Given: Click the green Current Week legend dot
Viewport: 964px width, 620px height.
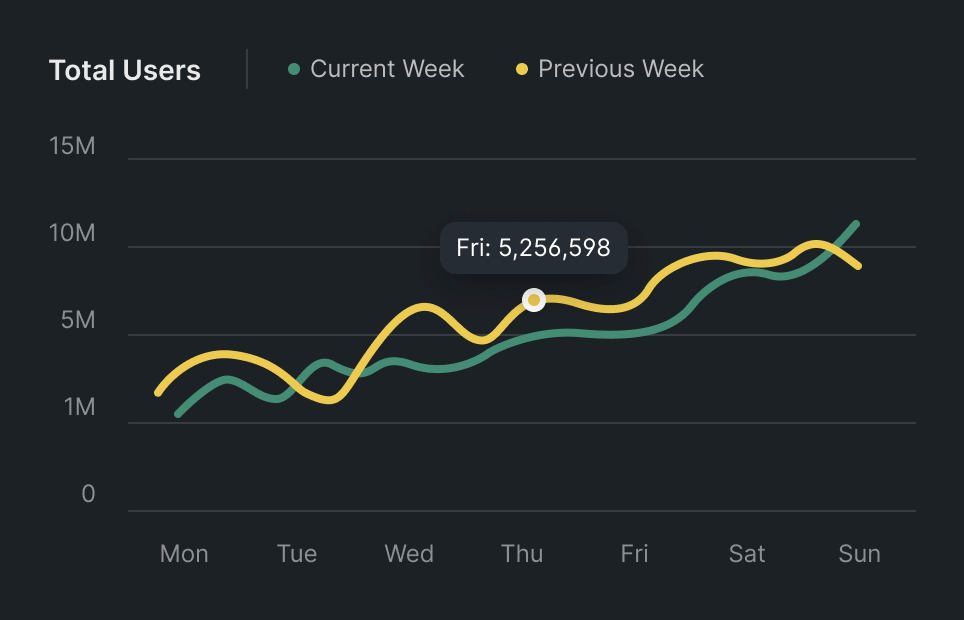Looking at the screenshot, I should click(294, 69).
